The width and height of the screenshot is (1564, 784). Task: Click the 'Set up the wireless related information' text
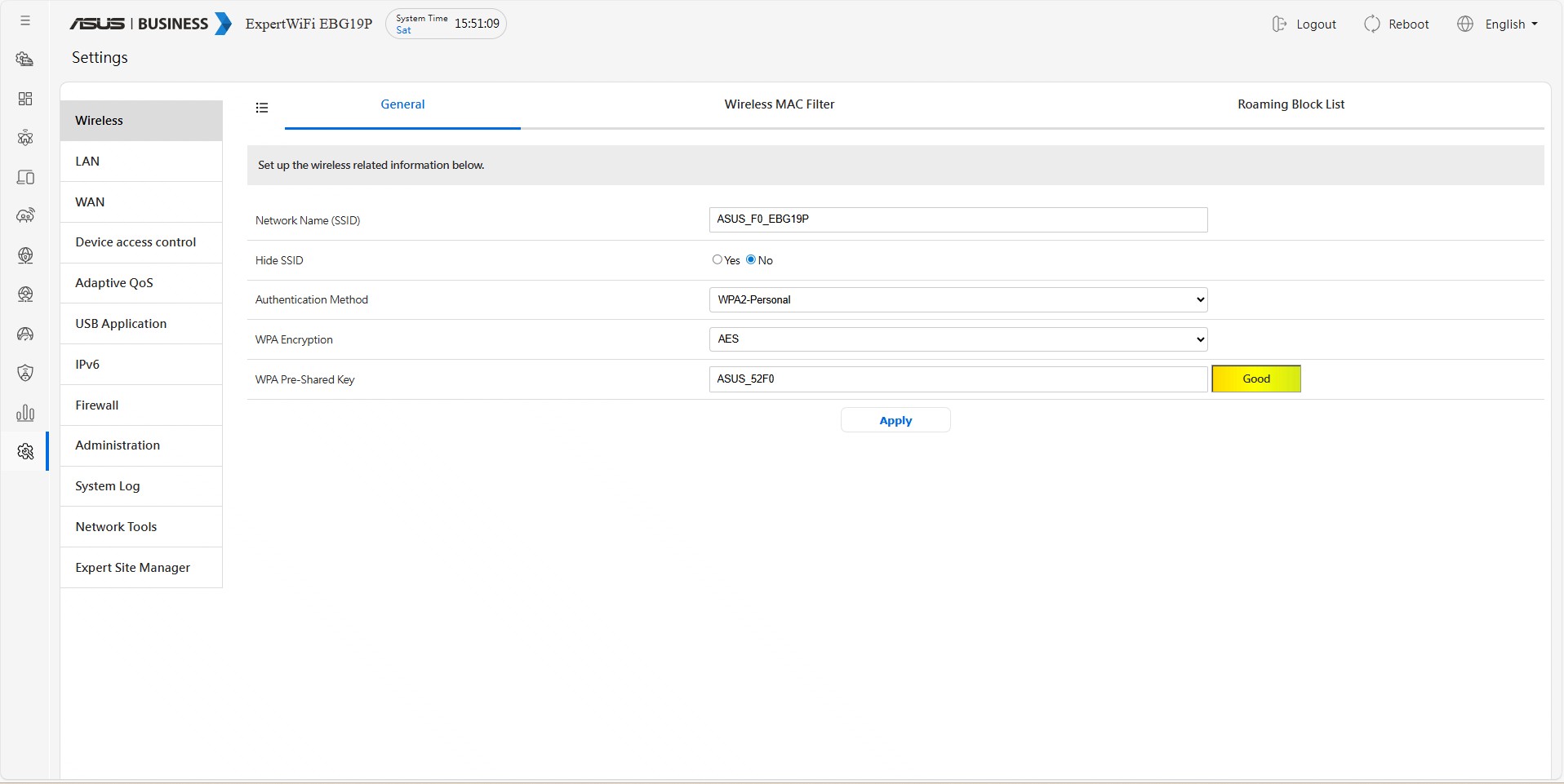point(371,165)
